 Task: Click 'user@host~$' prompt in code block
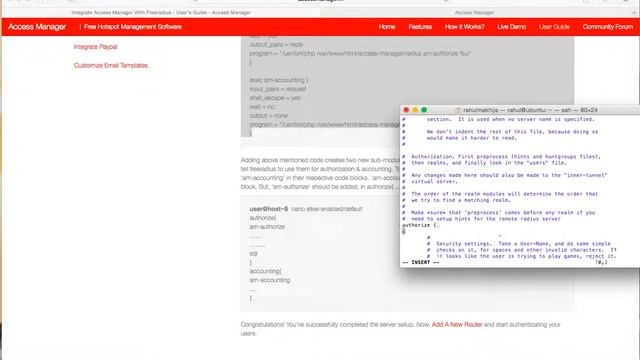[269, 209]
